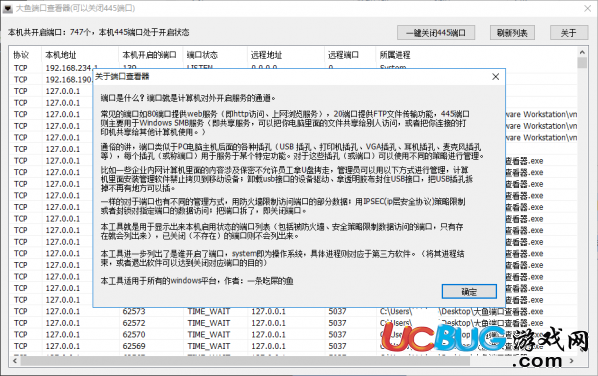598x376 pixels.
Task: Click remote address 127.0.0.1 in 62570 row
Action: [x=268, y=334]
